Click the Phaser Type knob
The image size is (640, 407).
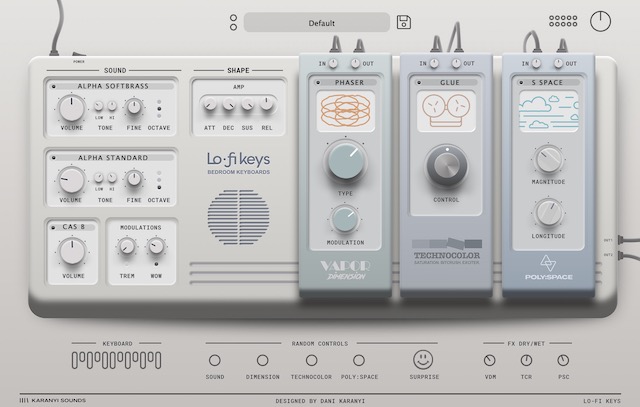pyautogui.click(x=345, y=161)
